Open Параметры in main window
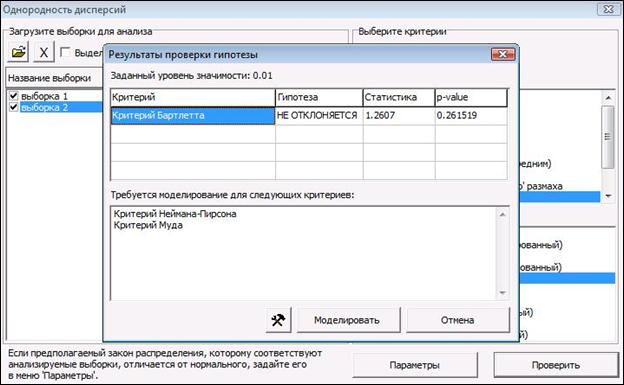Screen dimensions: 624x385 415,365
